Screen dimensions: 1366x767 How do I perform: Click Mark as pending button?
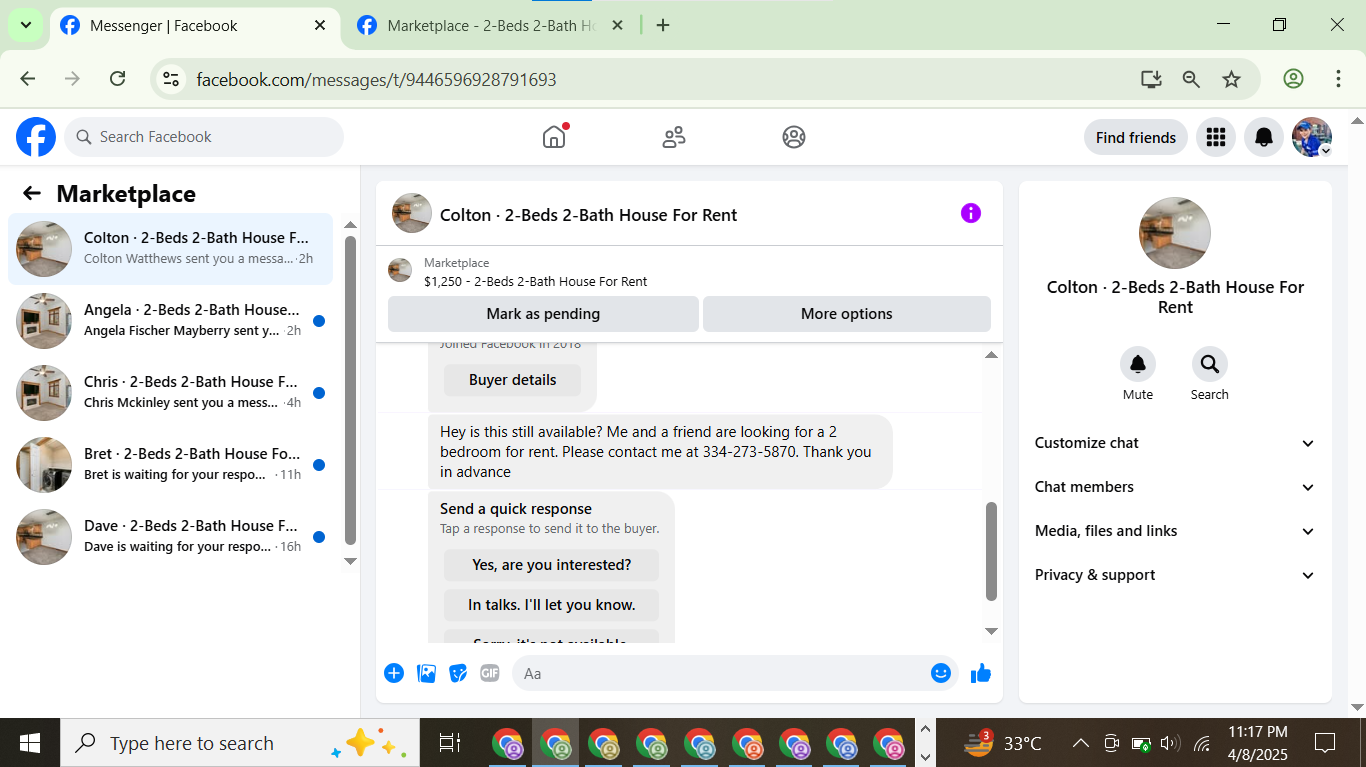pos(543,314)
